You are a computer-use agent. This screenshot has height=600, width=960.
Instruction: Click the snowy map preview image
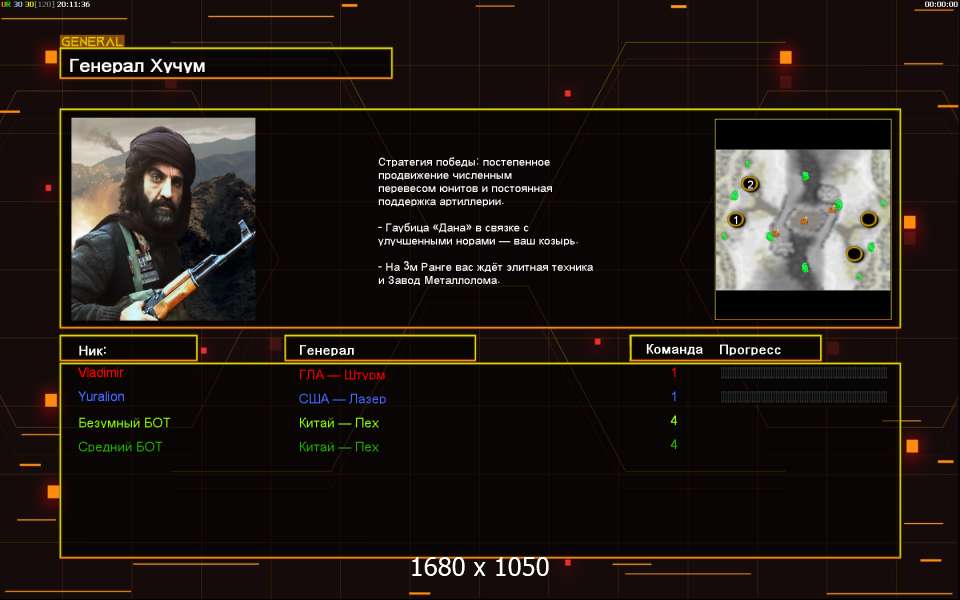click(x=803, y=220)
